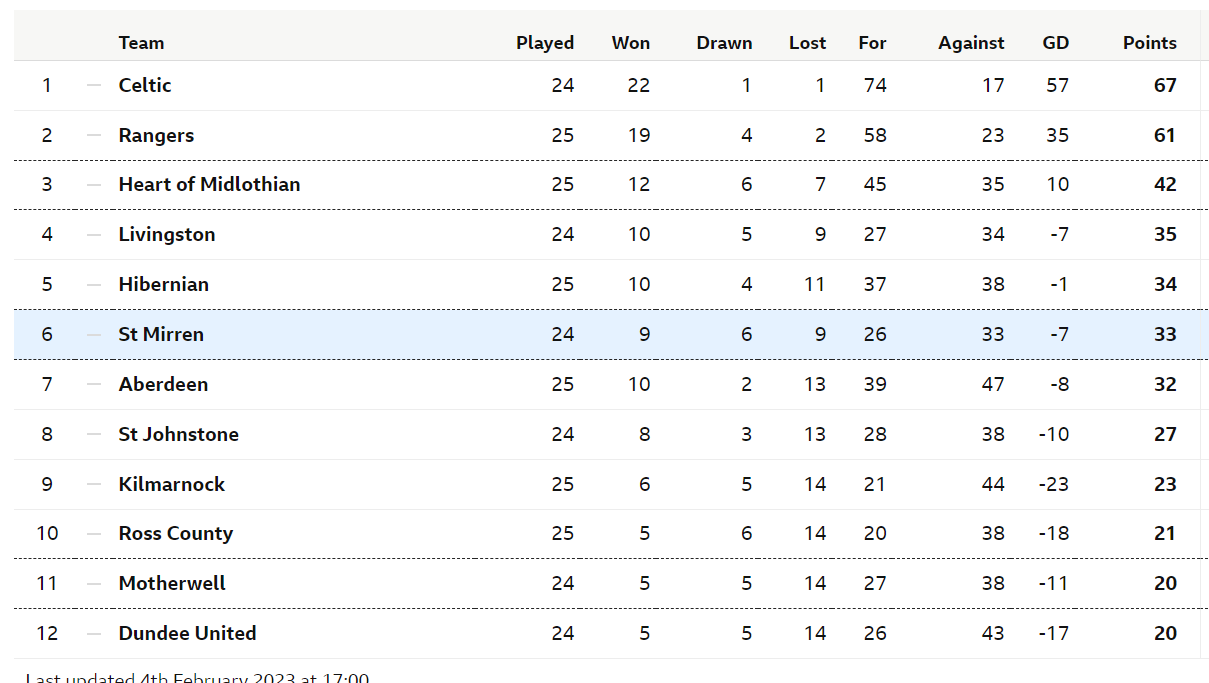The image size is (1209, 683).
Task: Open the Kilmarnock team link
Action: [172, 484]
